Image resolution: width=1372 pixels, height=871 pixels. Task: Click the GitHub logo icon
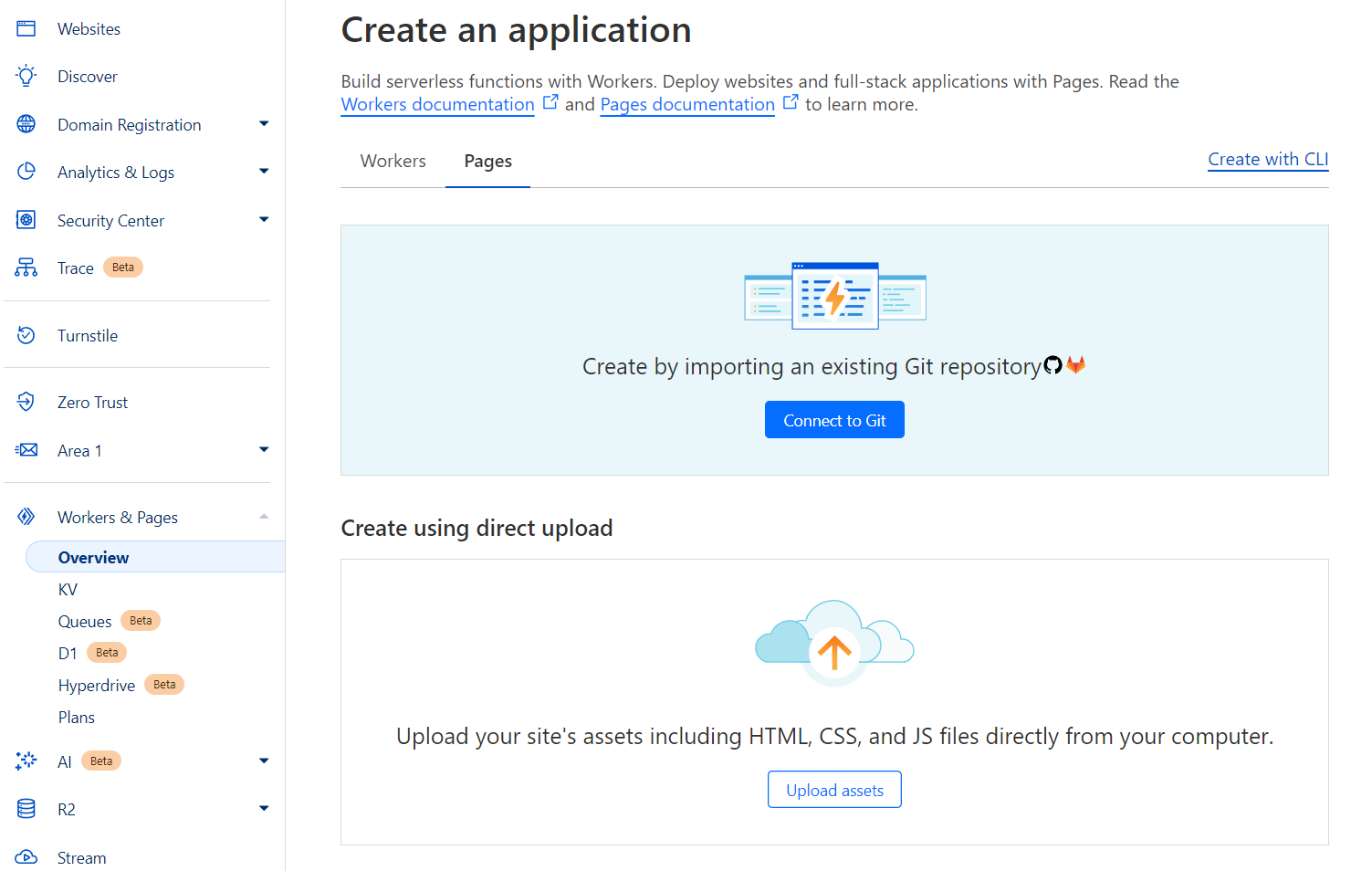(1053, 365)
